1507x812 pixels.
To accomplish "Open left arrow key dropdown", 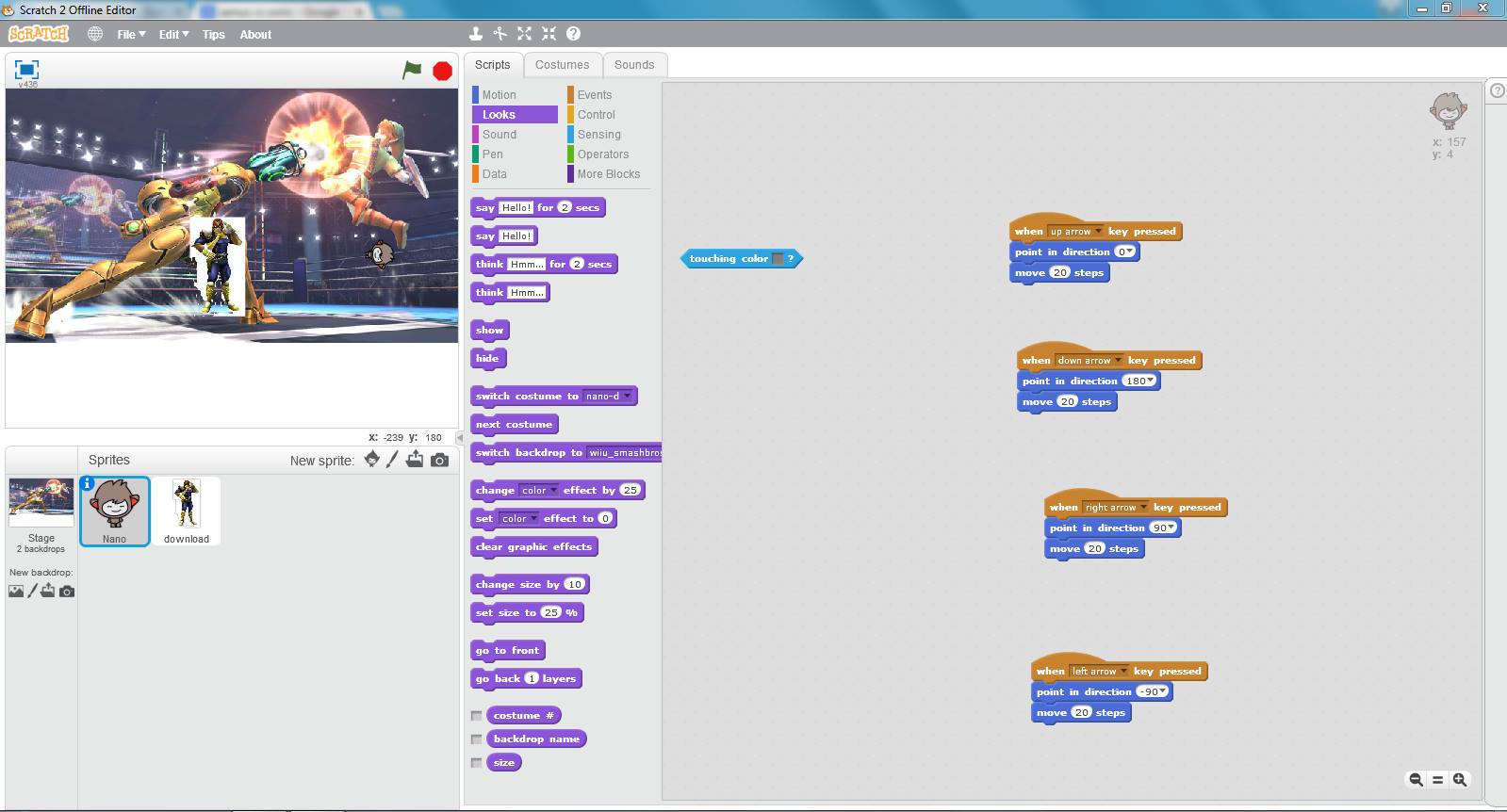I will click(x=1098, y=672).
